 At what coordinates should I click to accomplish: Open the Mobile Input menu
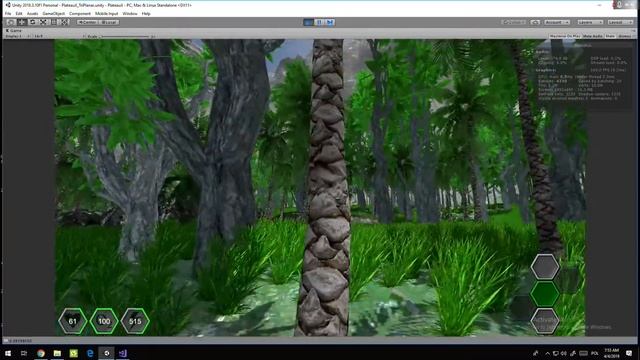107,13
